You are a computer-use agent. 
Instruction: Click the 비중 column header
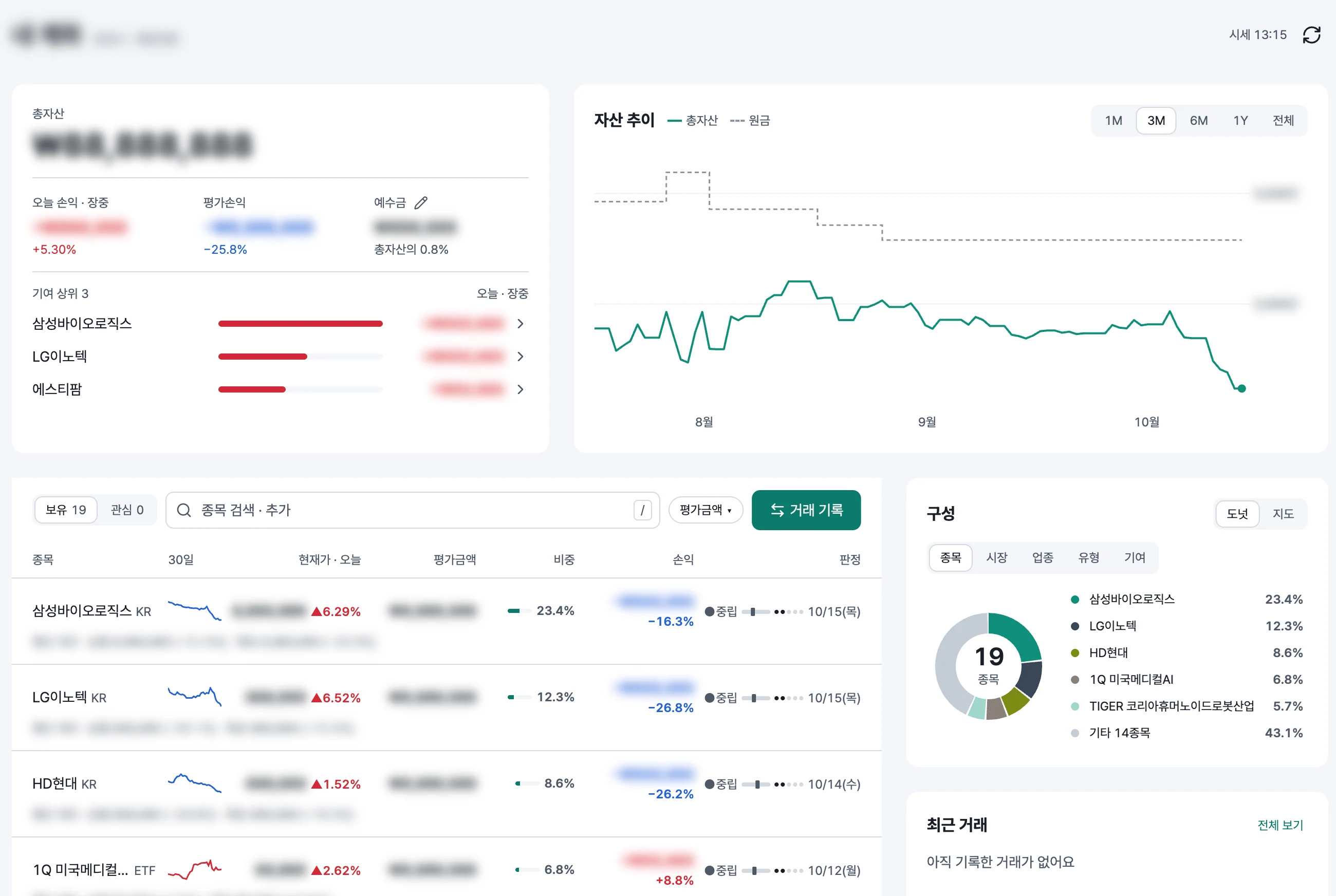tap(563, 559)
